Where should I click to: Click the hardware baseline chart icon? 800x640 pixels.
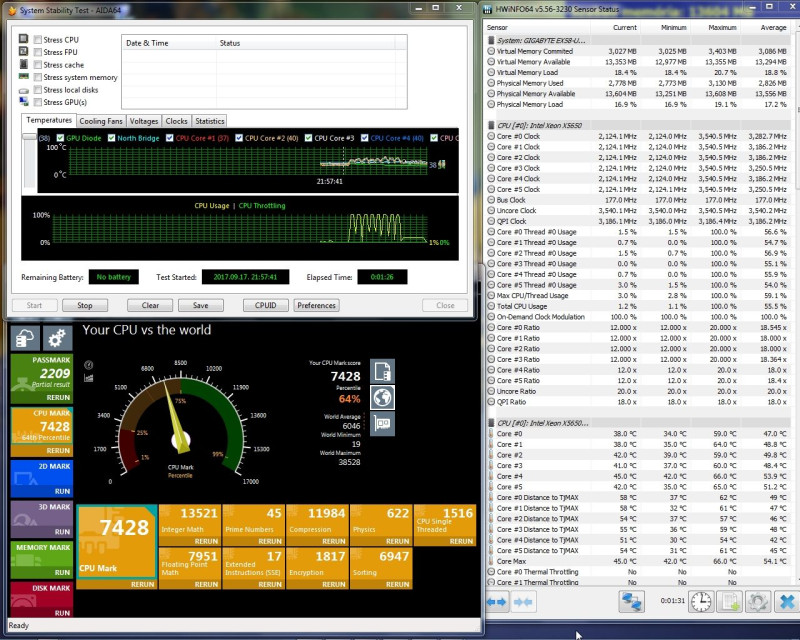pos(382,424)
